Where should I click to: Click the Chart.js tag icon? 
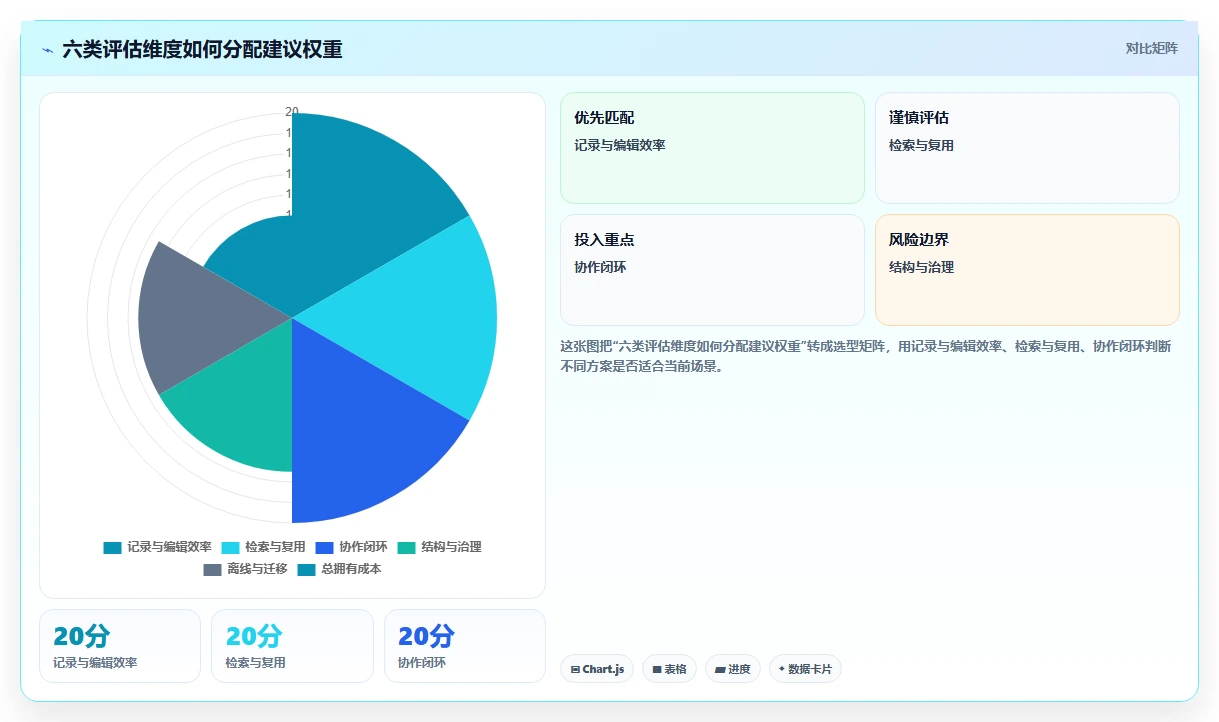[575, 669]
